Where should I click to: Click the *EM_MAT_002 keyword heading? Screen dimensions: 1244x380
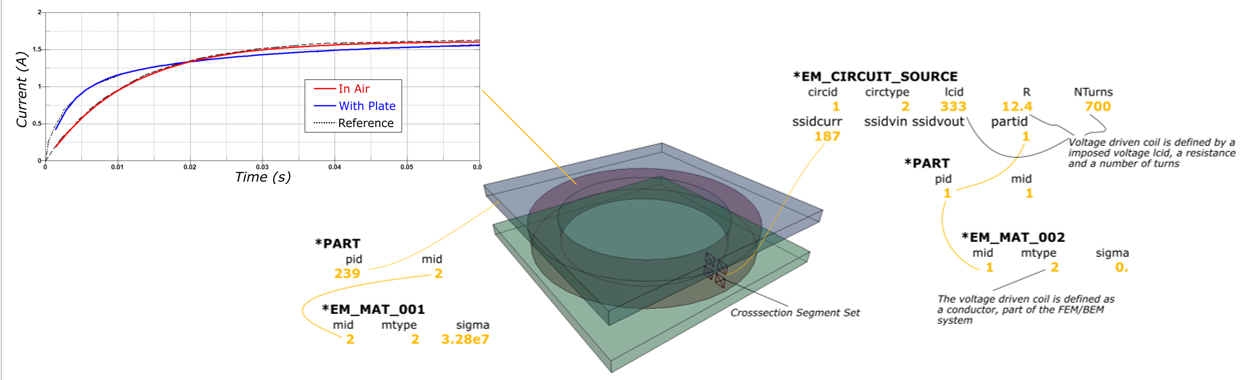(x=1012, y=237)
